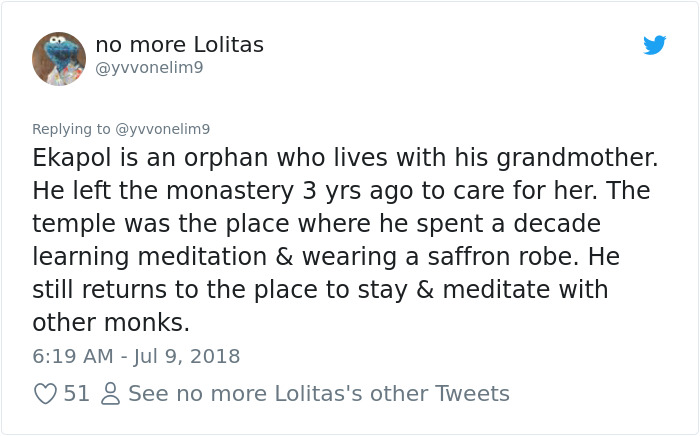Select "See no more Lolitas's other Tweets"
This screenshot has width=700, height=436.
point(319,394)
